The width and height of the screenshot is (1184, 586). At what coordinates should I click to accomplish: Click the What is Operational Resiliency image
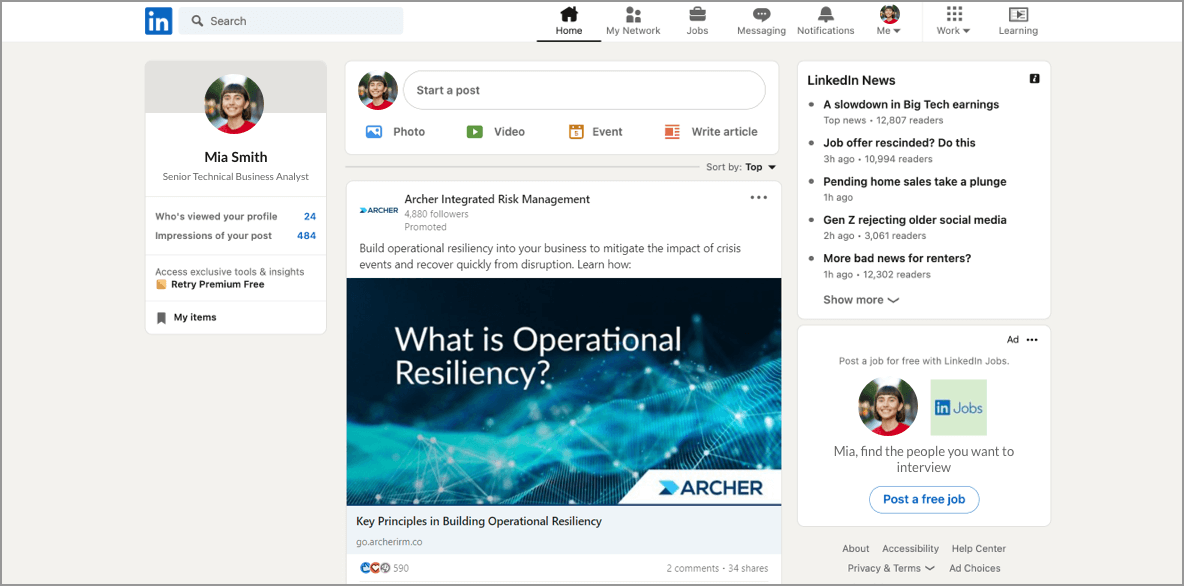[563, 392]
